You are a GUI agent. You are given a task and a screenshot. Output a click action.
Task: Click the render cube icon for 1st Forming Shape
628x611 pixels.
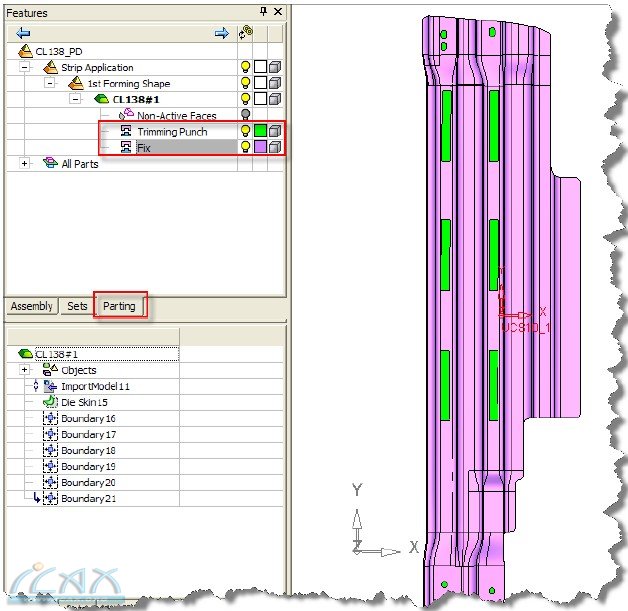click(x=275, y=83)
